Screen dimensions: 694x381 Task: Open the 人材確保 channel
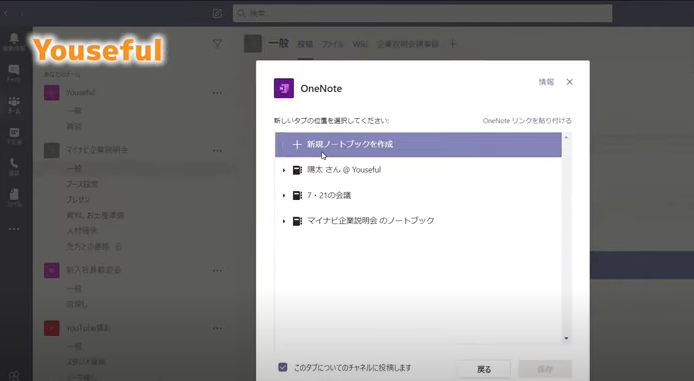[81, 231]
